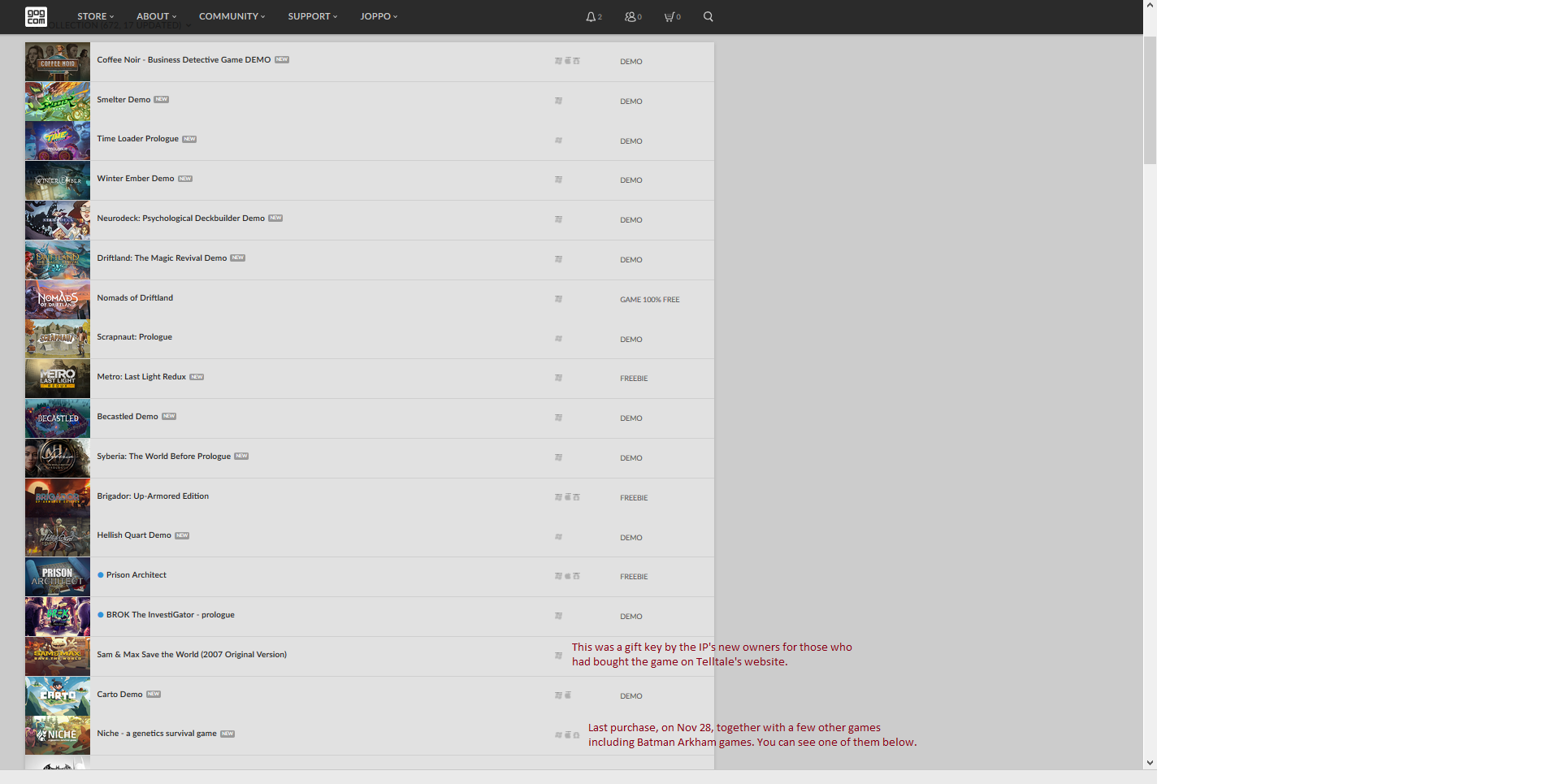The height and width of the screenshot is (784, 1560).
Task: Click FREEBIE label for Brigador
Action: coord(634,498)
